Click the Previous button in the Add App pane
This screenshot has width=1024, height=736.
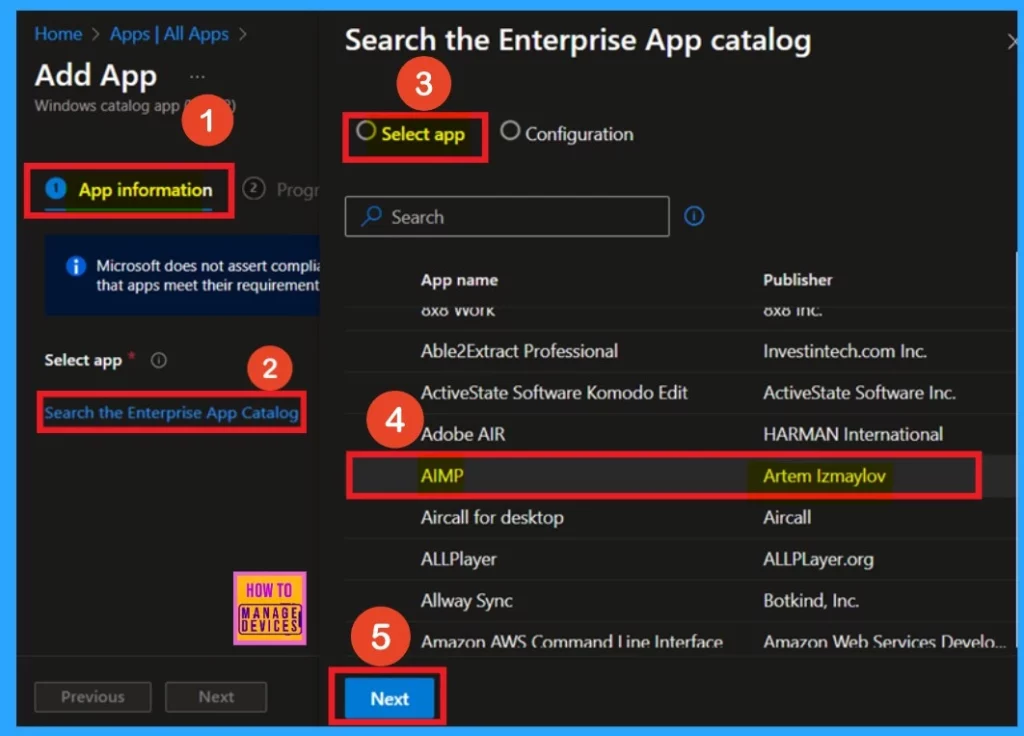tap(93, 697)
